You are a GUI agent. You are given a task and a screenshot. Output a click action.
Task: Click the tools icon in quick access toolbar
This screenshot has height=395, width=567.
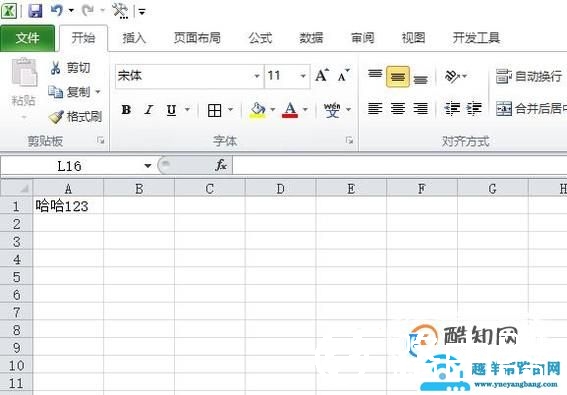point(120,11)
